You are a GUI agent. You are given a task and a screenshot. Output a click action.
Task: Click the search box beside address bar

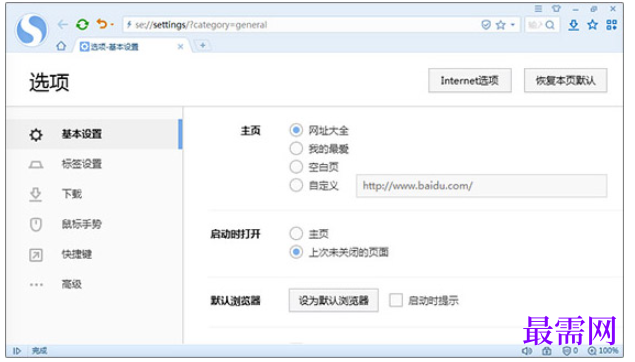[x=542, y=25]
